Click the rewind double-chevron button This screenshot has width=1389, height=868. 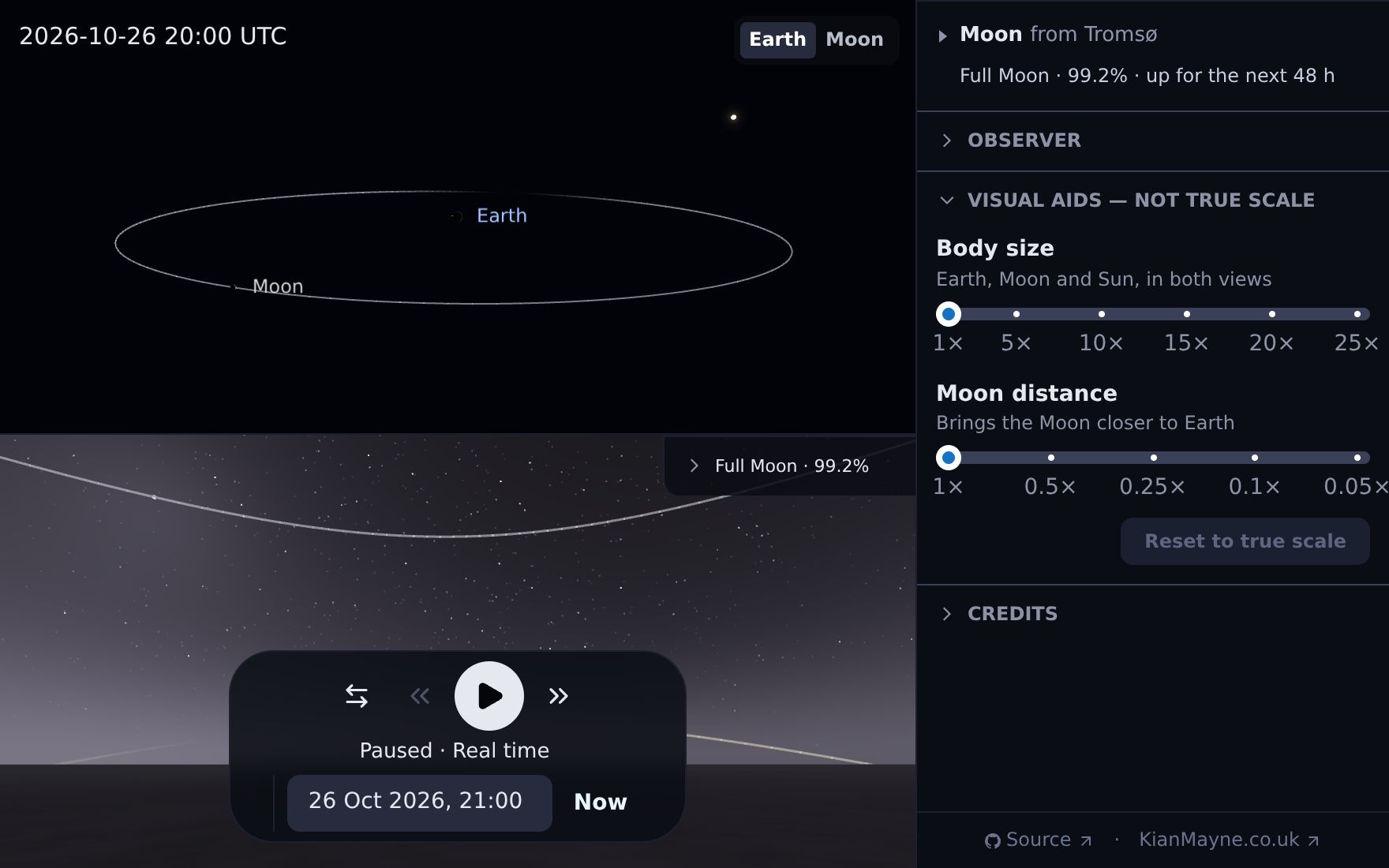click(x=420, y=696)
